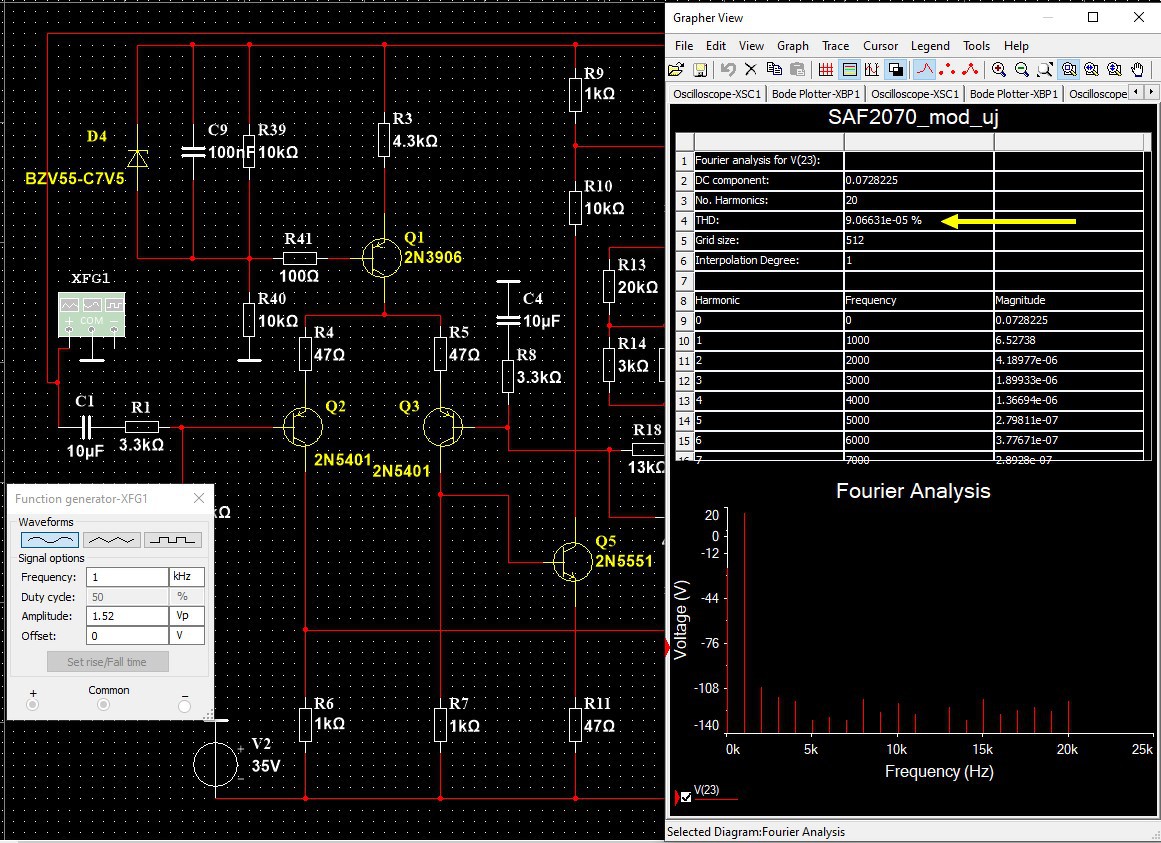Toggle the grid display icon in Grapher
This screenshot has height=843, width=1161.
point(825,69)
